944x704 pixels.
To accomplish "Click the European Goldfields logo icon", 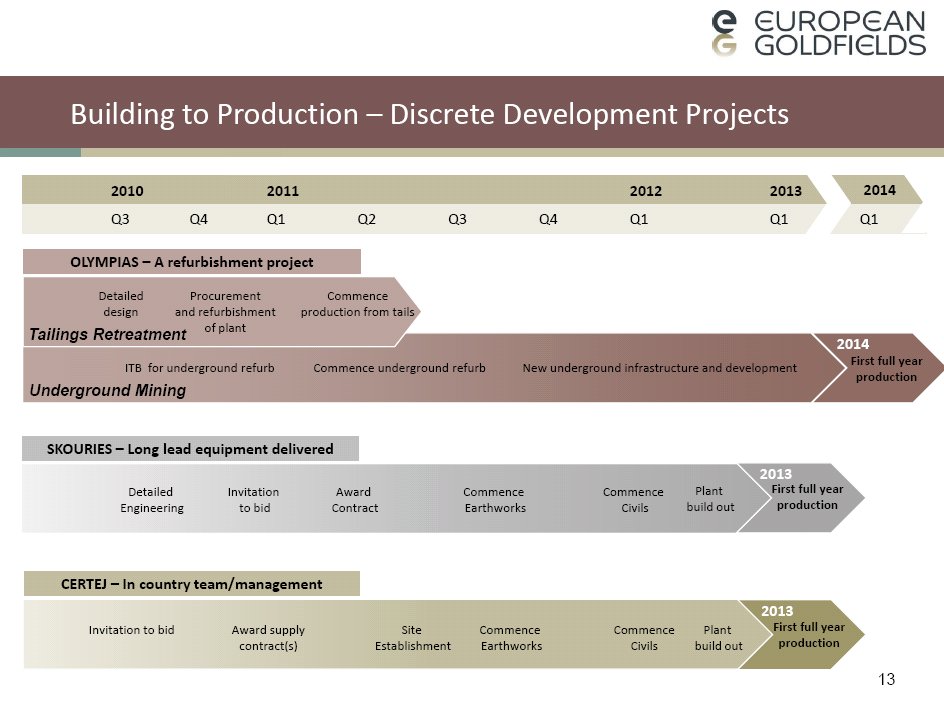I will pyautogui.click(x=724, y=33).
